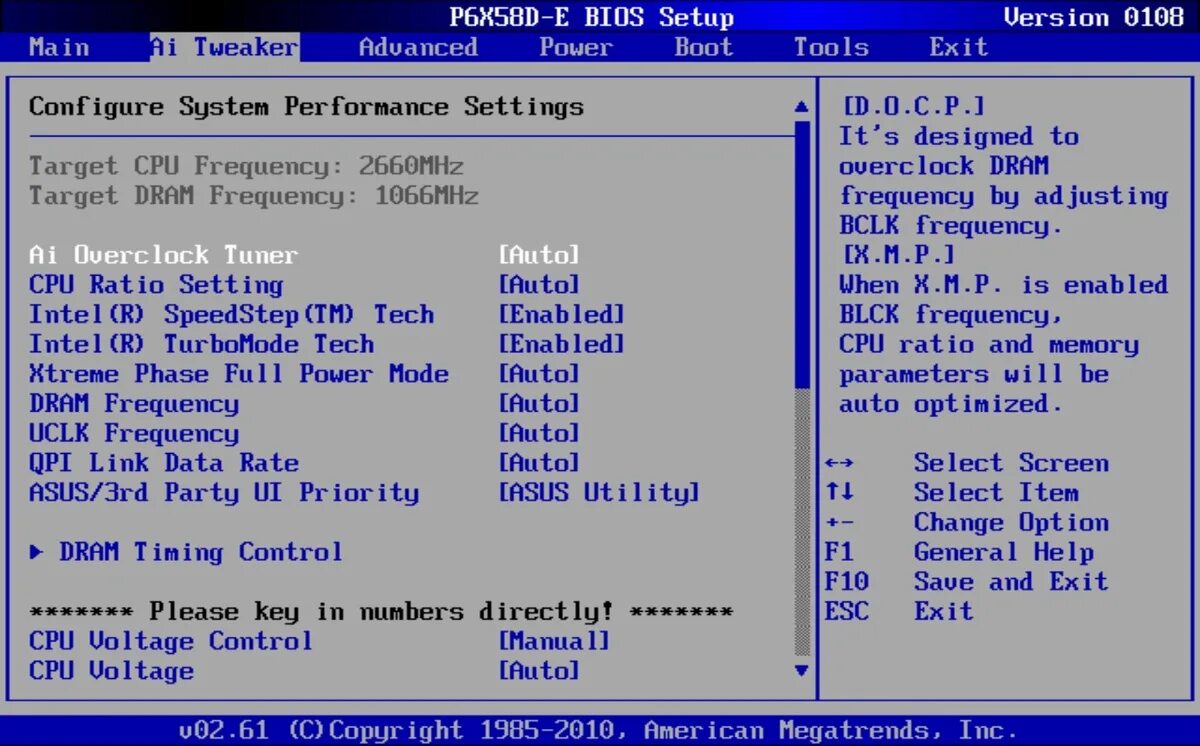This screenshot has height=746, width=1200.
Task: Click the +- Change Option key hint
Action: [968, 523]
